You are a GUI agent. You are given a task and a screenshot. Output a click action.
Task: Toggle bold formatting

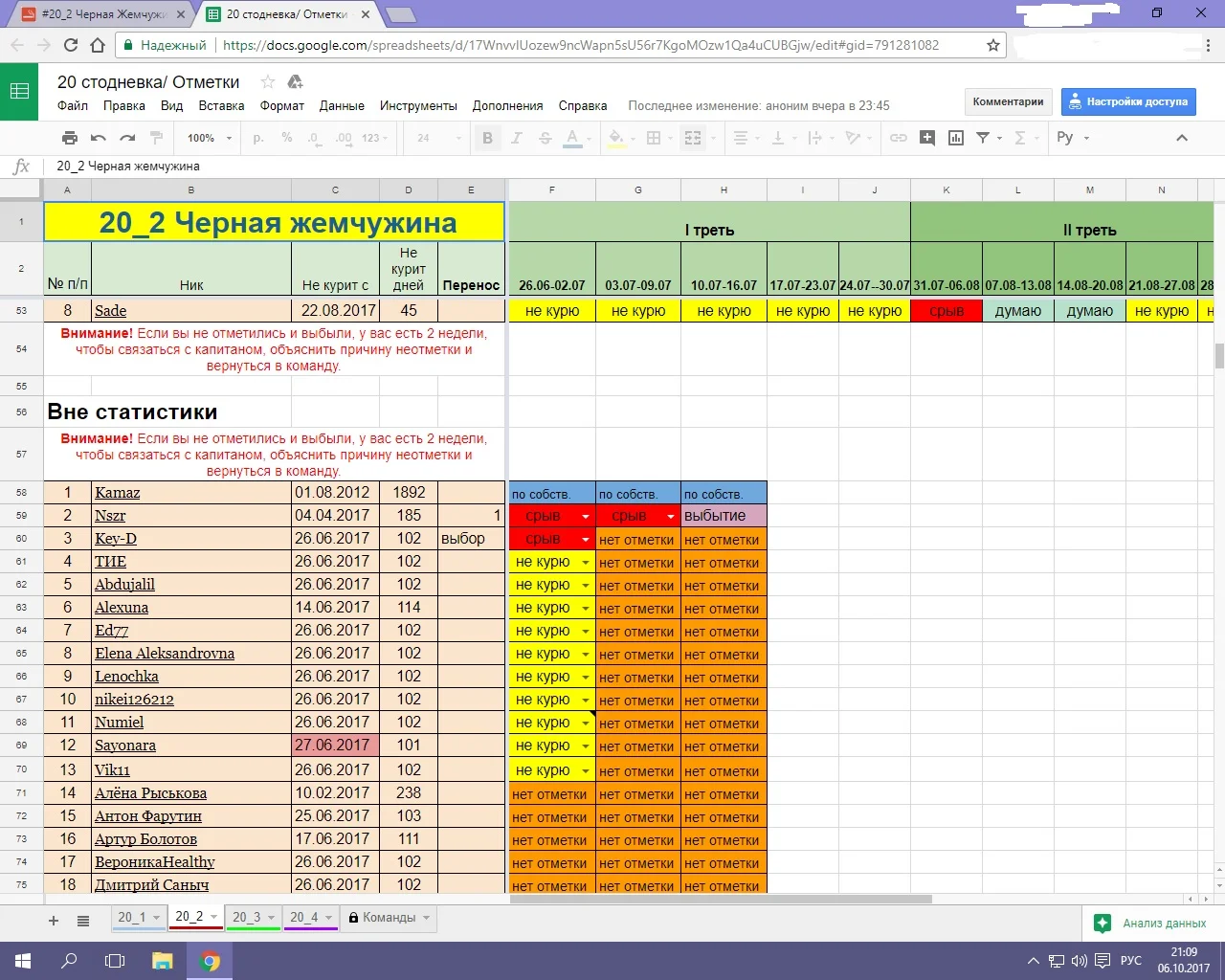[487, 138]
